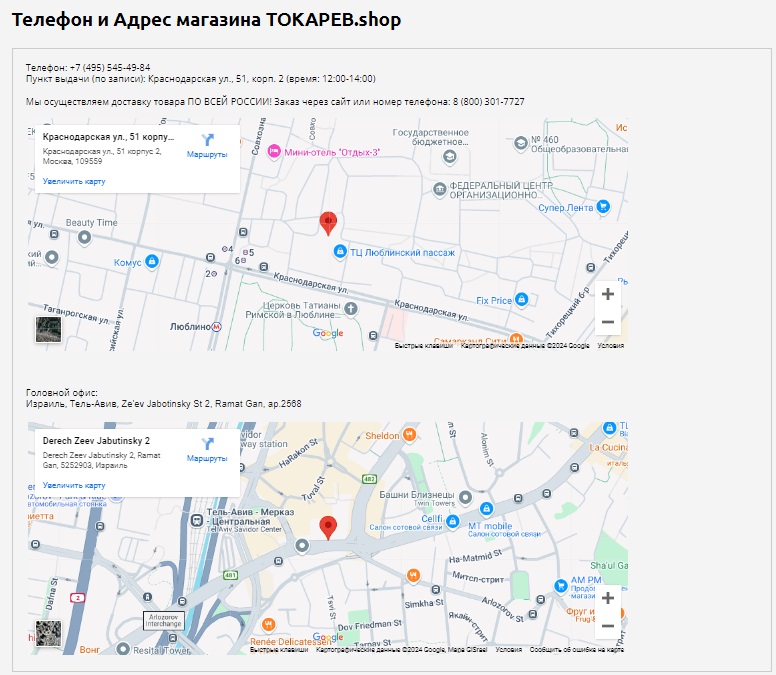Select ТЦ Люблинский пассаж shopping marker
Image resolution: width=776 pixels, height=675 pixels.
click(340, 251)
